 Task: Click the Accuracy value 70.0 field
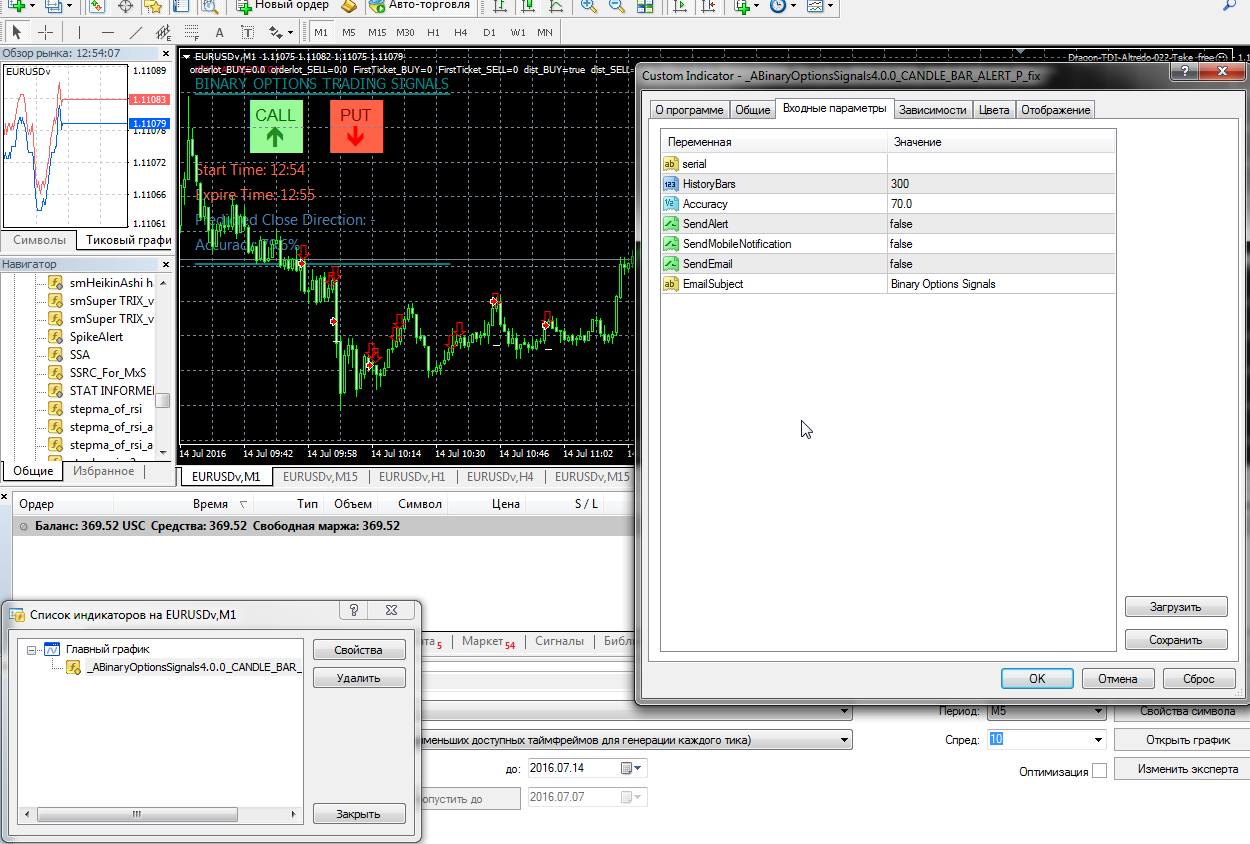pyautogui.click(x=1000, y=204)
